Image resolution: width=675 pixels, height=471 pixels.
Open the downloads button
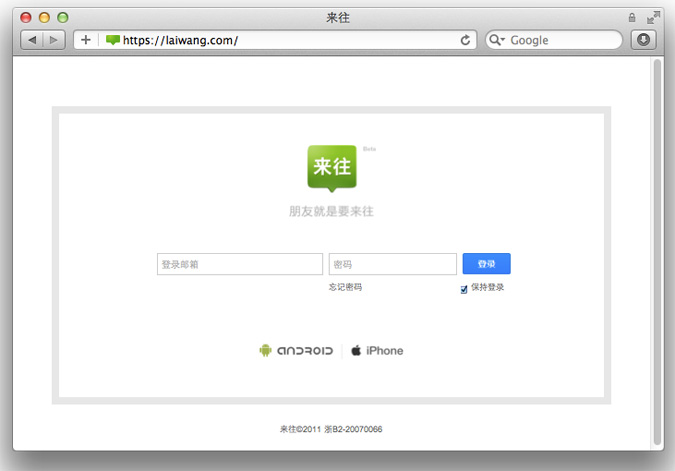pyautogui.click(x=644, y=40)
